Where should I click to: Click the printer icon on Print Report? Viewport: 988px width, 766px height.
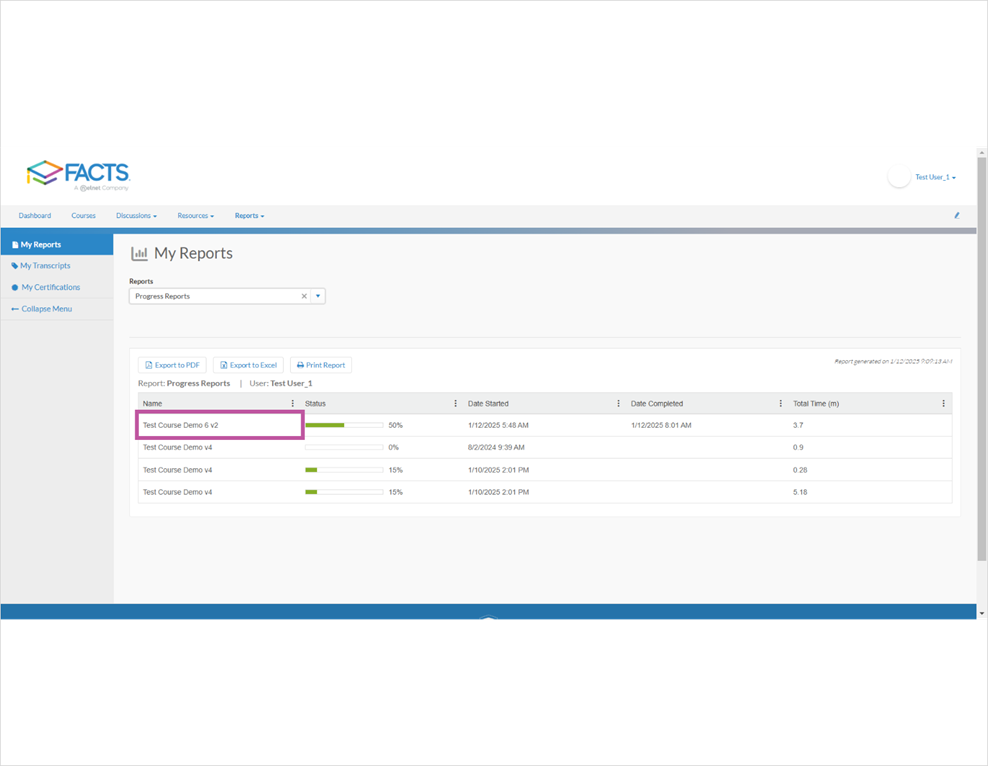click(300, 364)
